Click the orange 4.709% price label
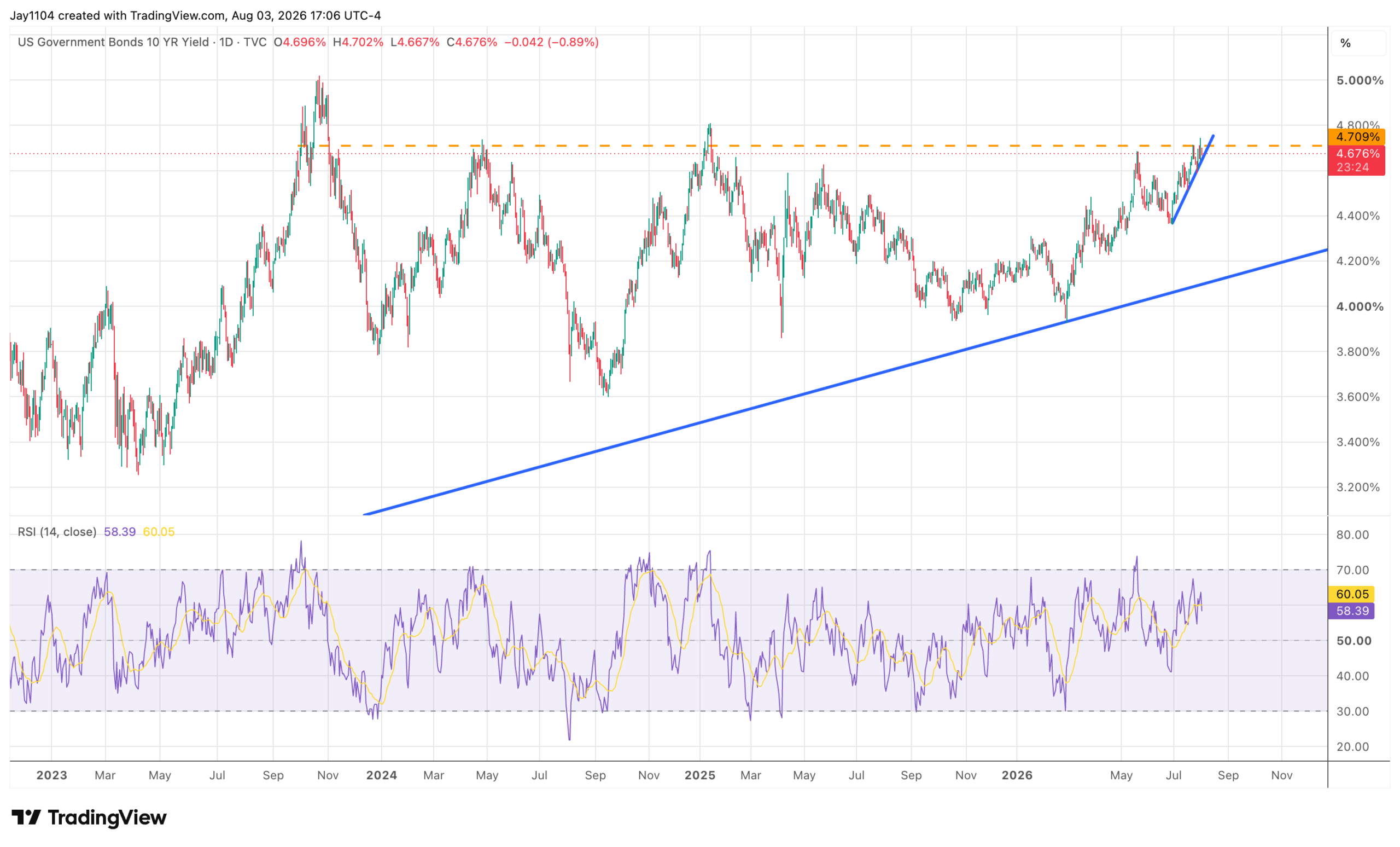 point(1357,136)
